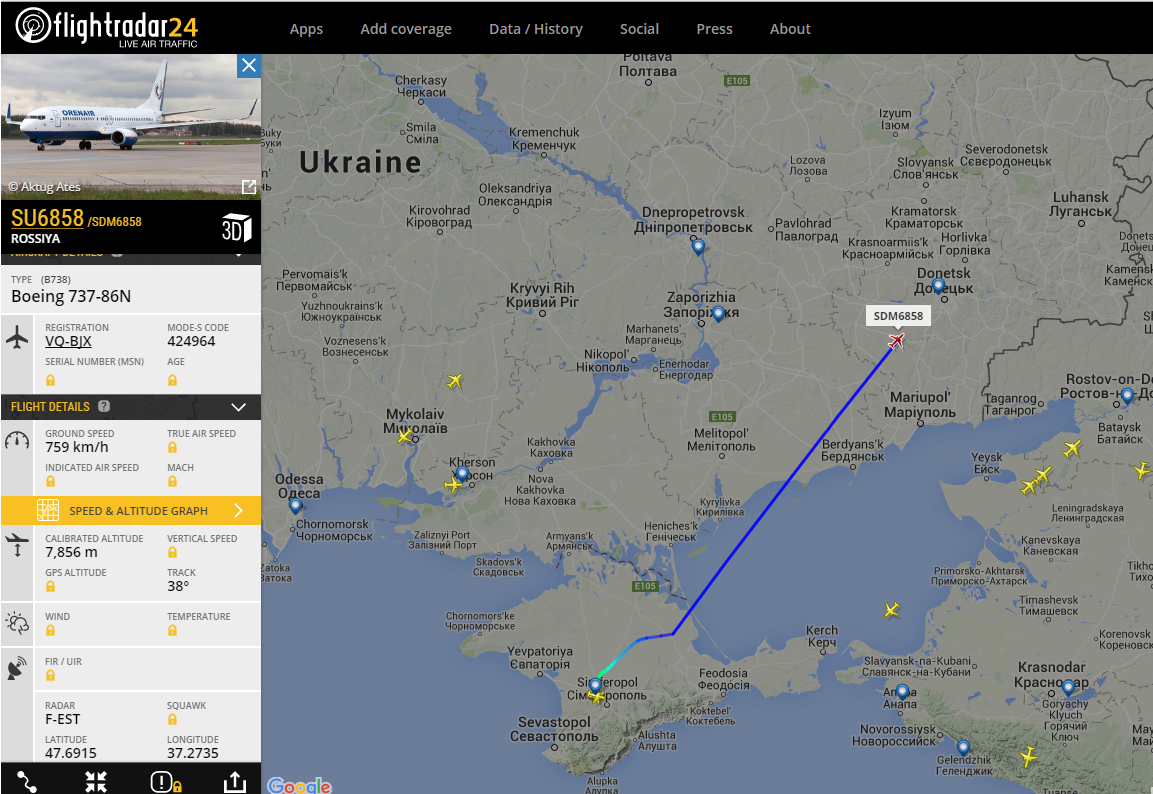
Task: Open the Add coverage menu item
Action: pos(406,29)
